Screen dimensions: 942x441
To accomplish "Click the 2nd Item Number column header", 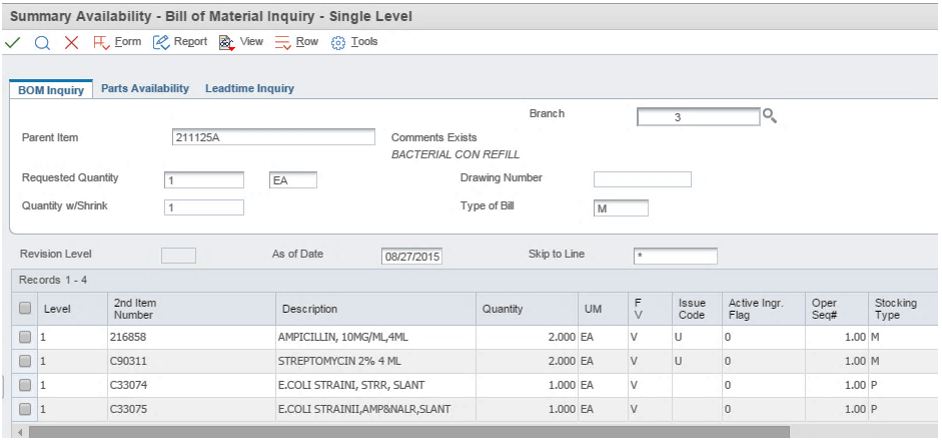I will click(192, 309).
